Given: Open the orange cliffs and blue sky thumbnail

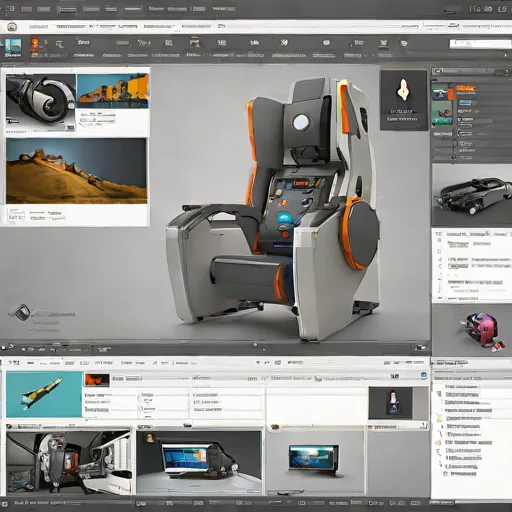Looking at the screenshot, I should tap(113, 91).
